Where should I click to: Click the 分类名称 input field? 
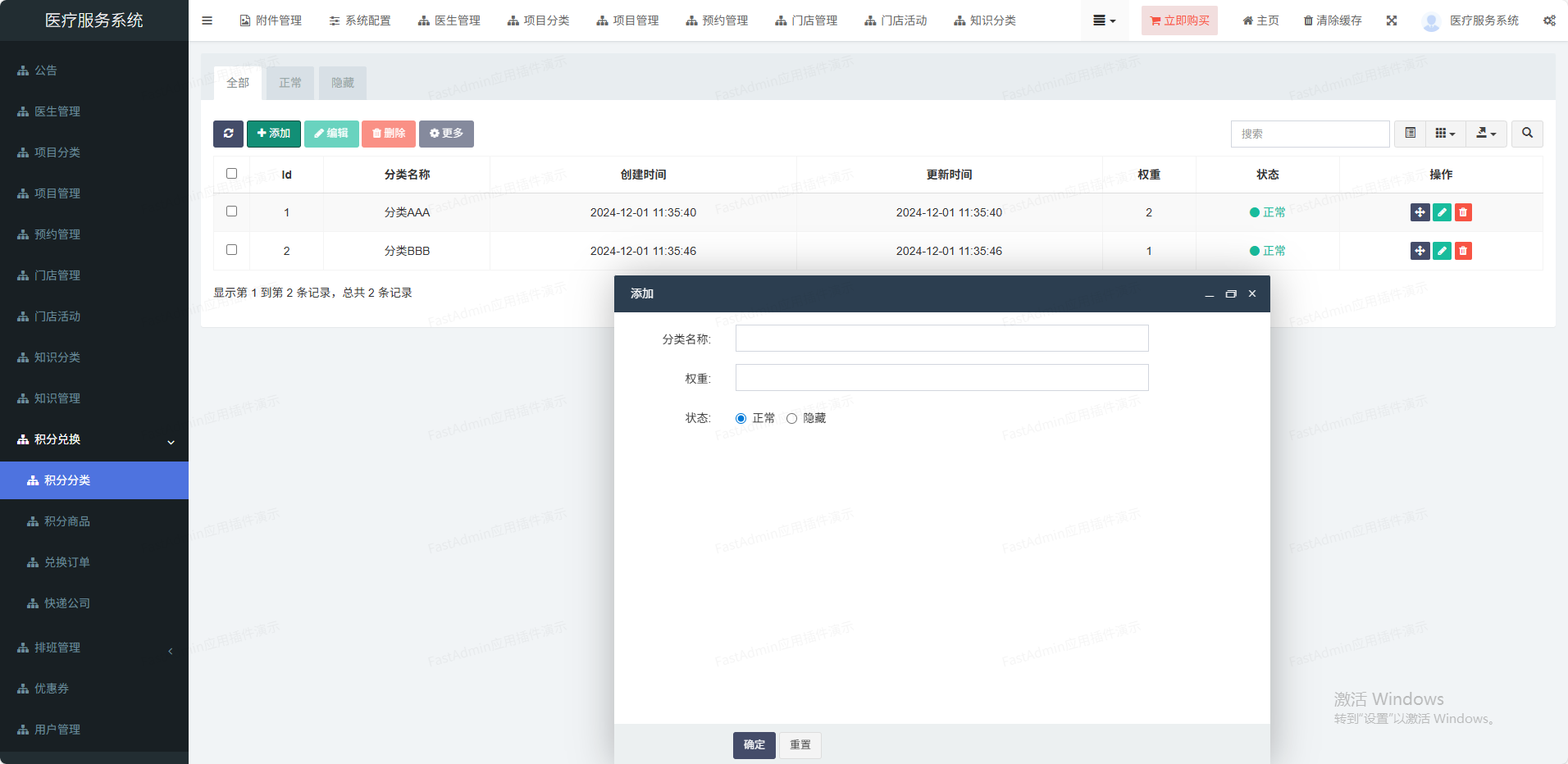(941, 339)
